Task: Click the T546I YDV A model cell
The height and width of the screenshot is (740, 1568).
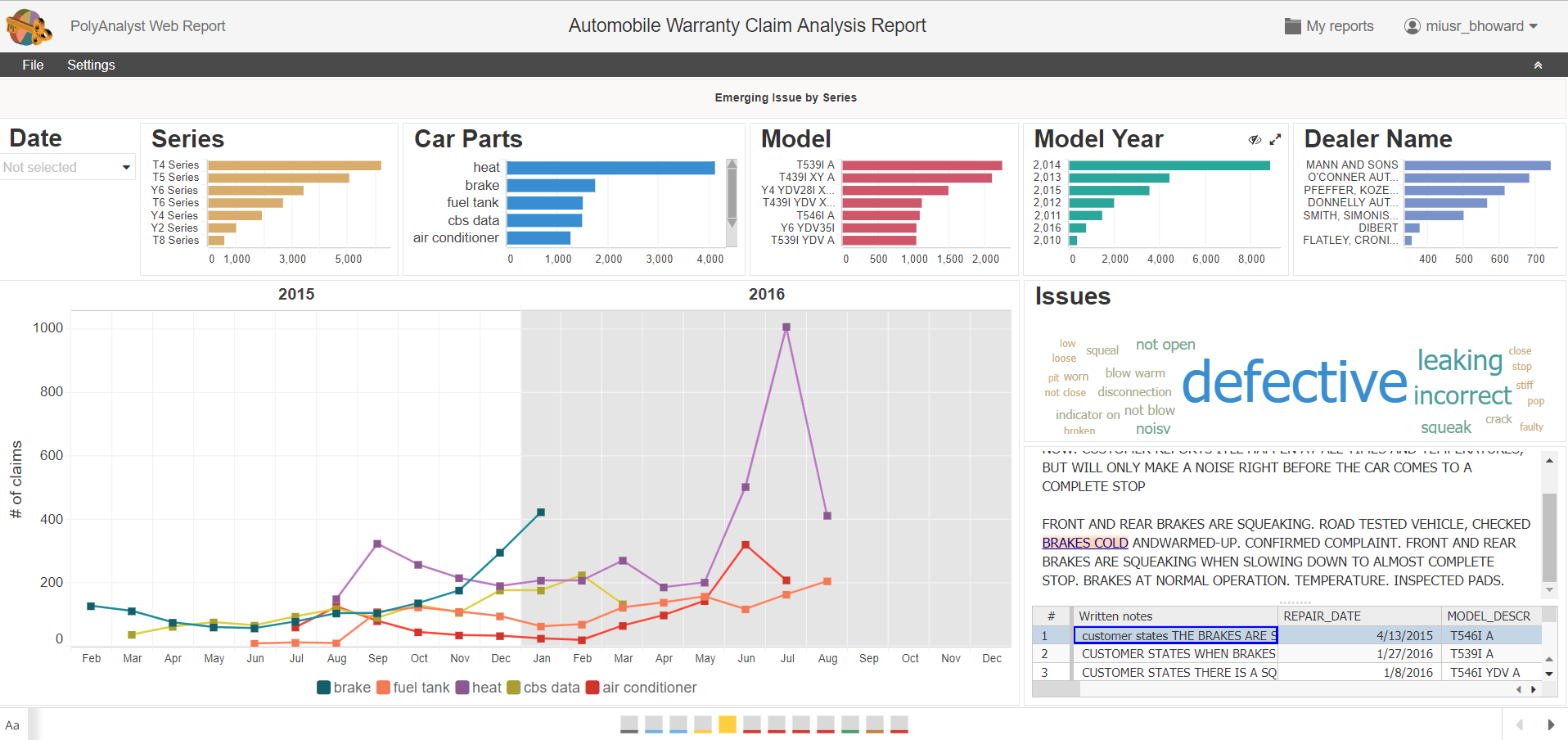Action: click(x=1491, y=673)
